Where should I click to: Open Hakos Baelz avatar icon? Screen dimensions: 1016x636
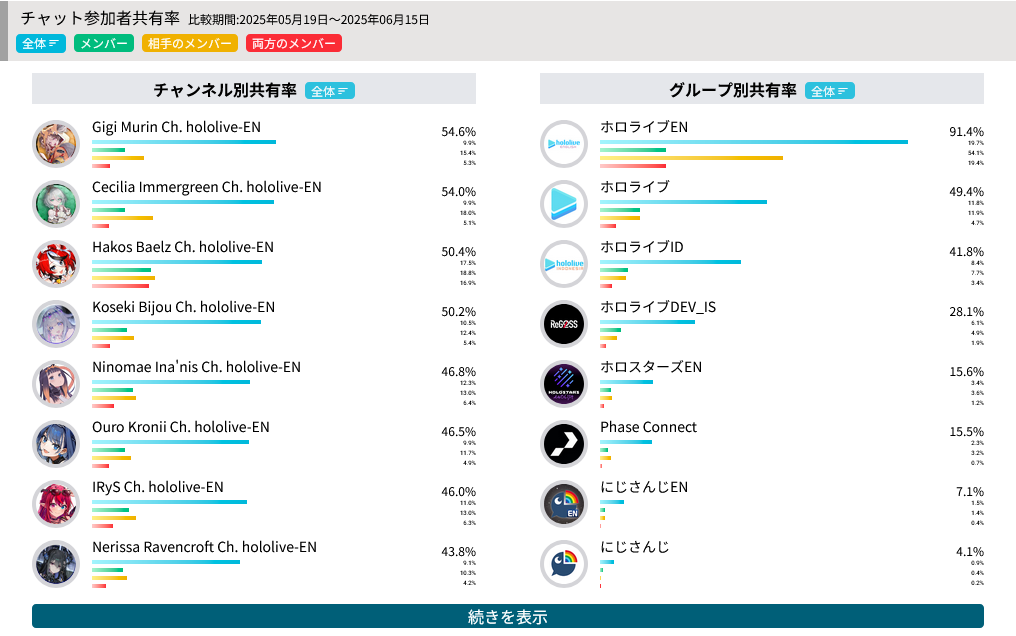pyautogui.click(x=56, y=264)
